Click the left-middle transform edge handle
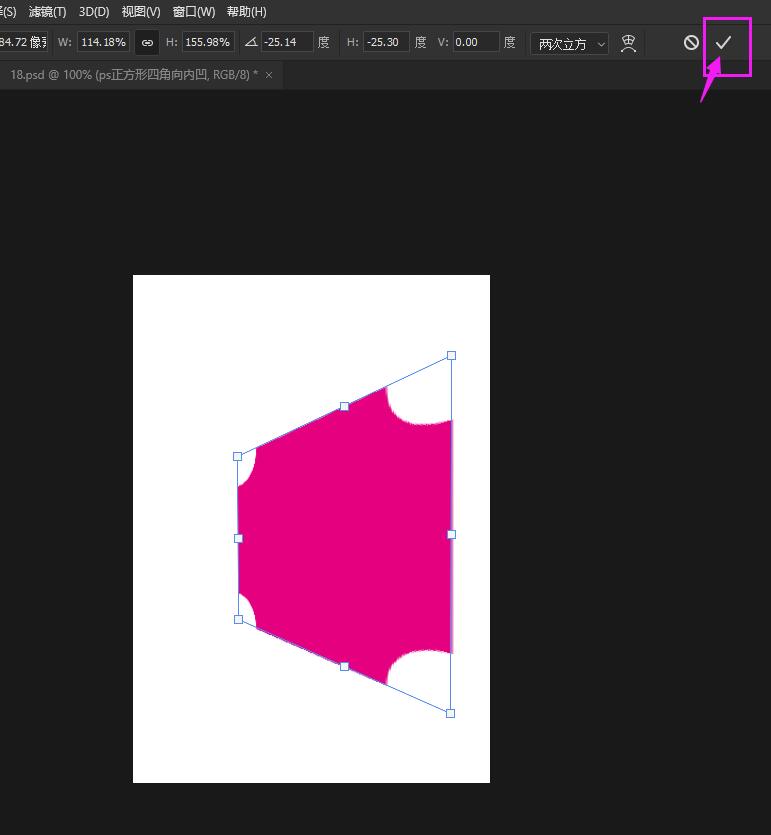The height and width of the screenshot is (835, 771). (x=239, y=538)
